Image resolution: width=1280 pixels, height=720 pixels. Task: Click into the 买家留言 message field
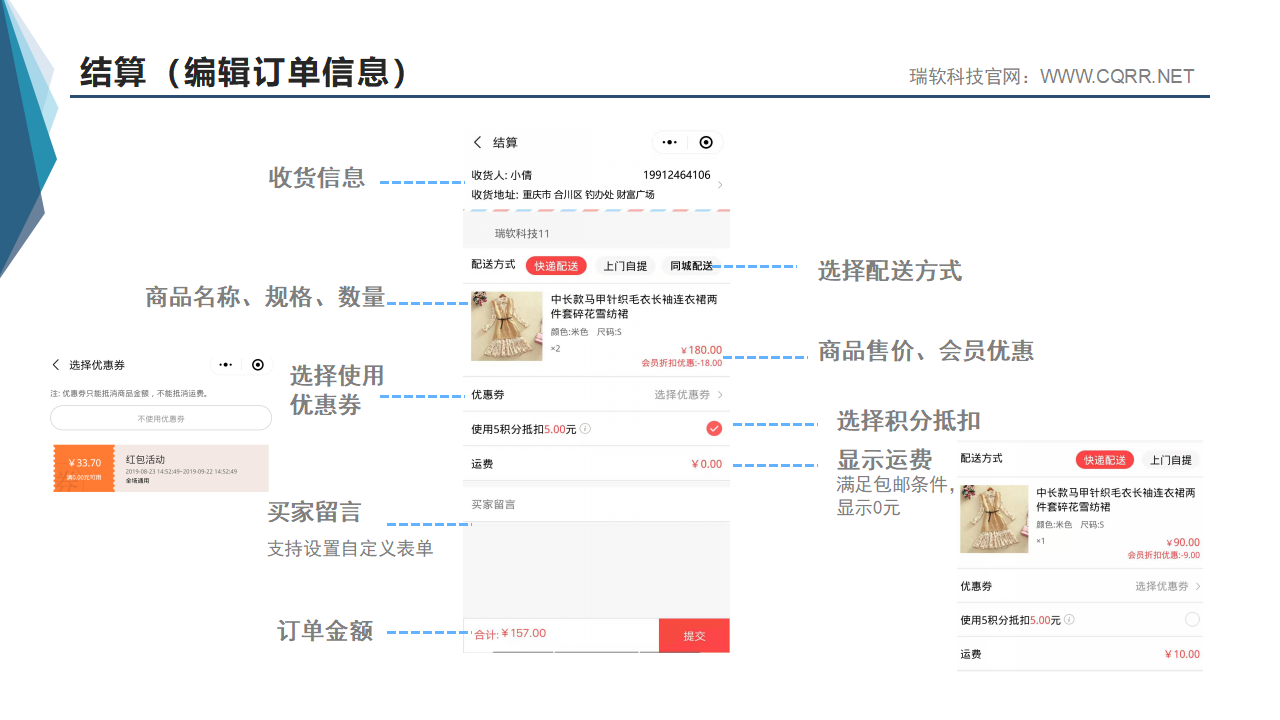coord(596,505)
